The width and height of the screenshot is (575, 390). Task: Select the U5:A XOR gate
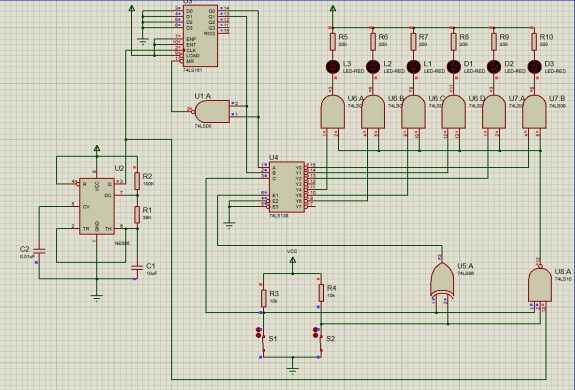coord(442,280)
